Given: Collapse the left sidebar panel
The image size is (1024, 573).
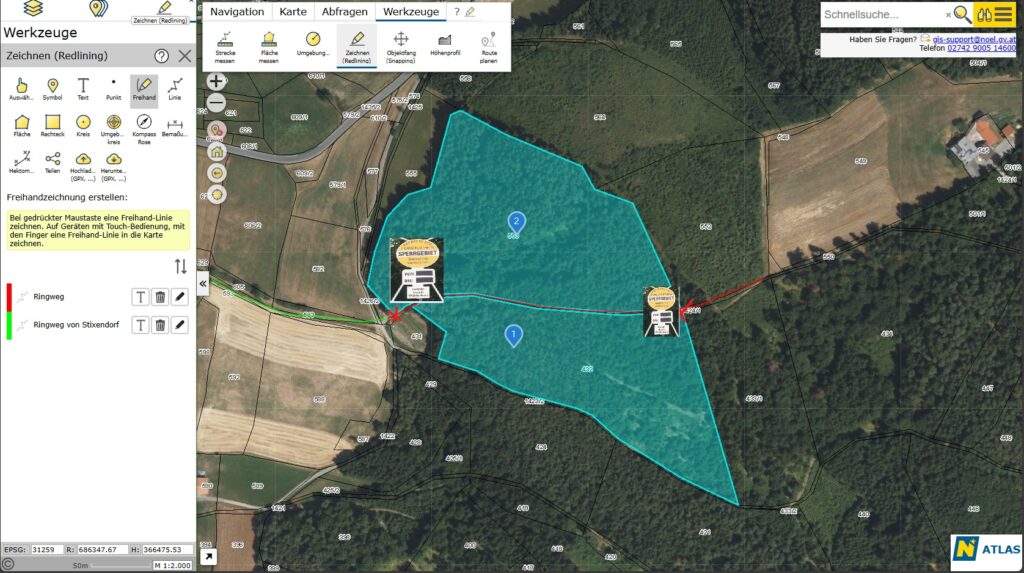Looking at the screenshot, I should point(203,284).
